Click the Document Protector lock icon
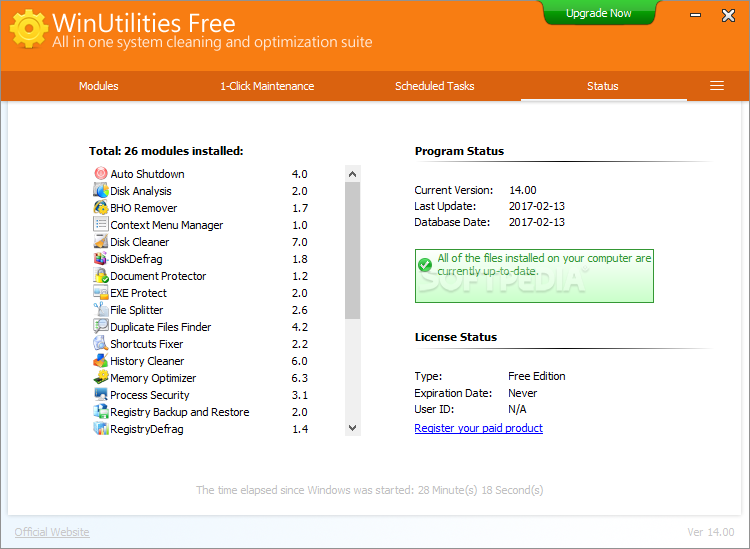 click(x=100, y=275)
